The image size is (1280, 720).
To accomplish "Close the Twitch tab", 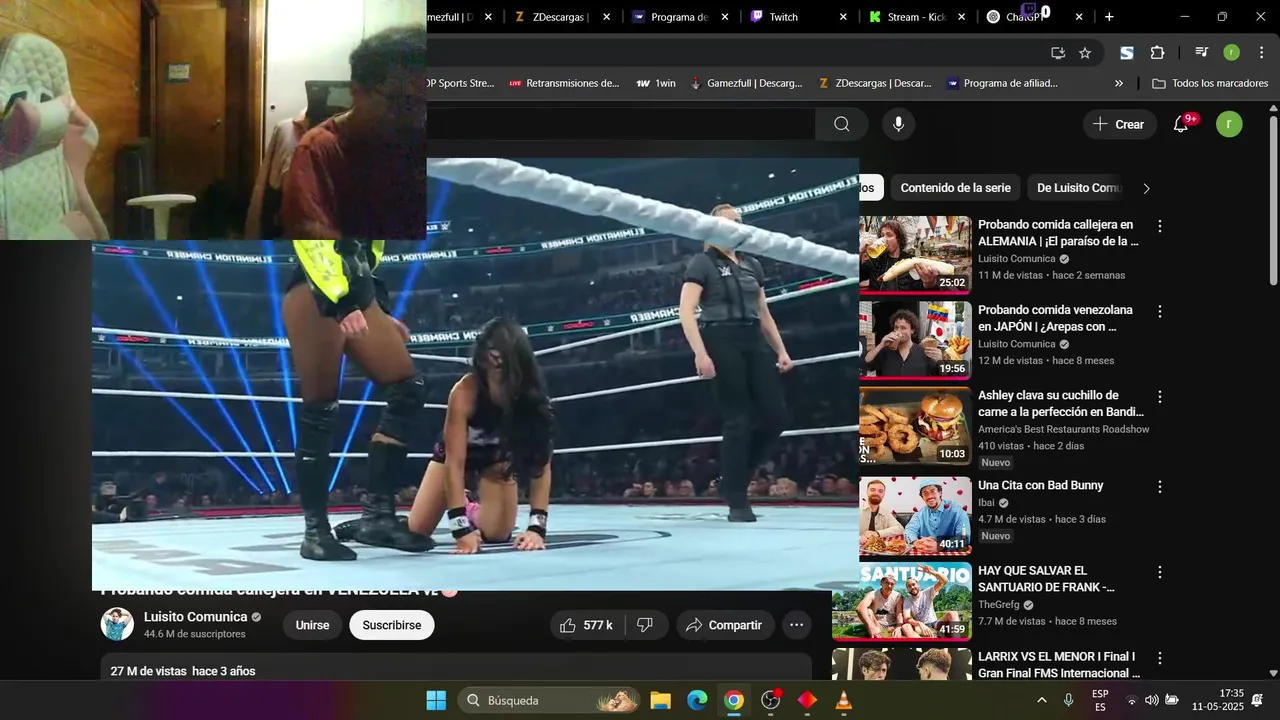I will [843, 17].
